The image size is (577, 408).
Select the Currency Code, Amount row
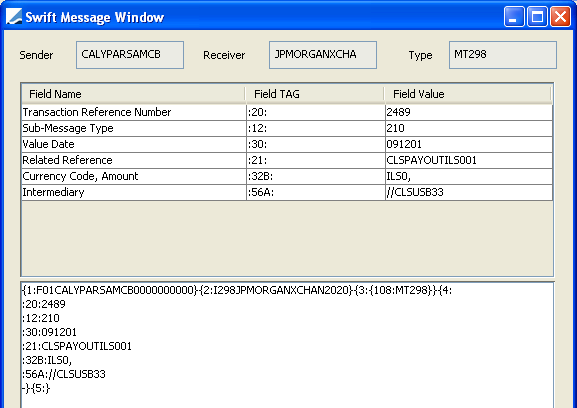point(287,176)
